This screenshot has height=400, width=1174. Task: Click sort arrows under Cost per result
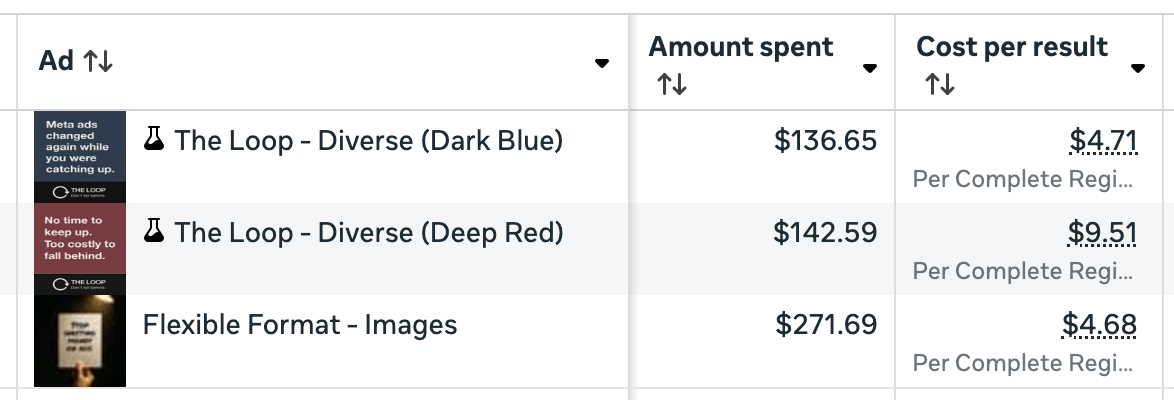click(940, 85)
